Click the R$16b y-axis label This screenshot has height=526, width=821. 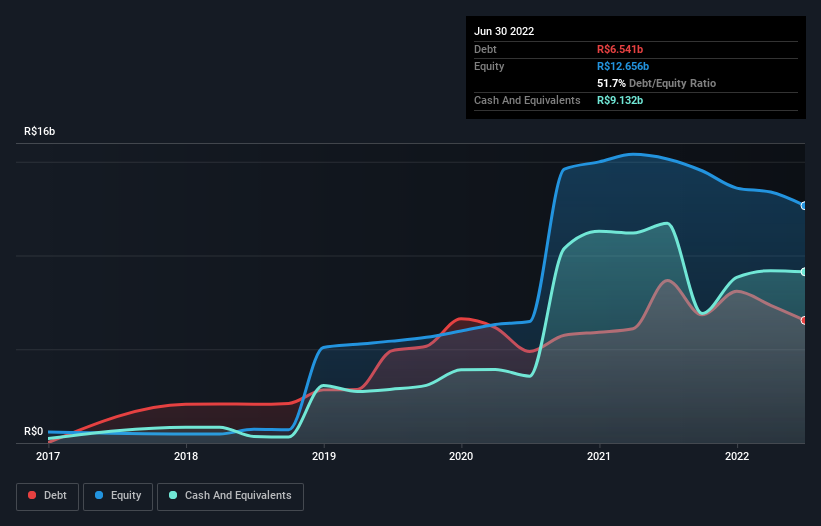click(x=39, y=131)
